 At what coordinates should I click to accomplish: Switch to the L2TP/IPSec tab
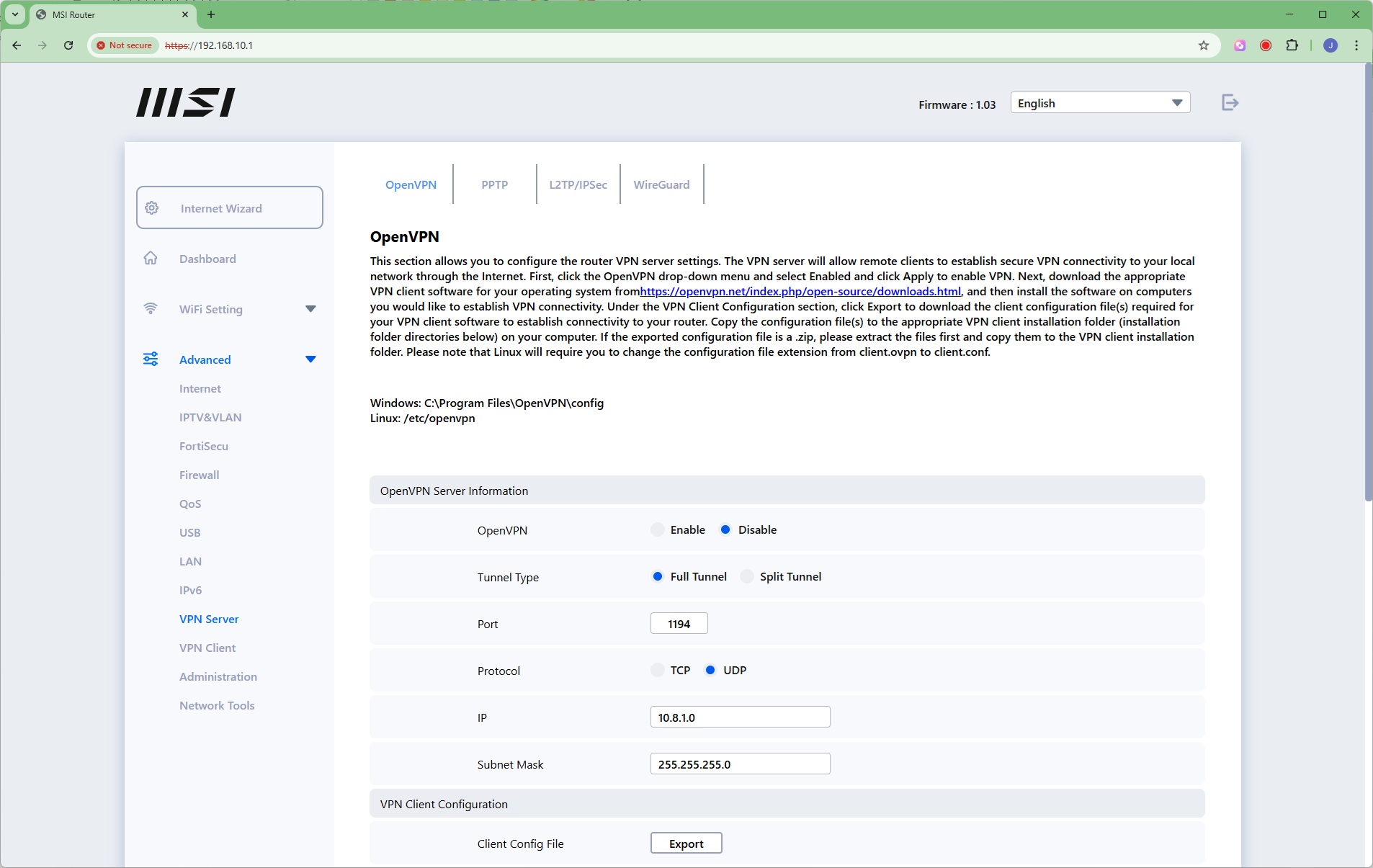click(x=578, y=185)
